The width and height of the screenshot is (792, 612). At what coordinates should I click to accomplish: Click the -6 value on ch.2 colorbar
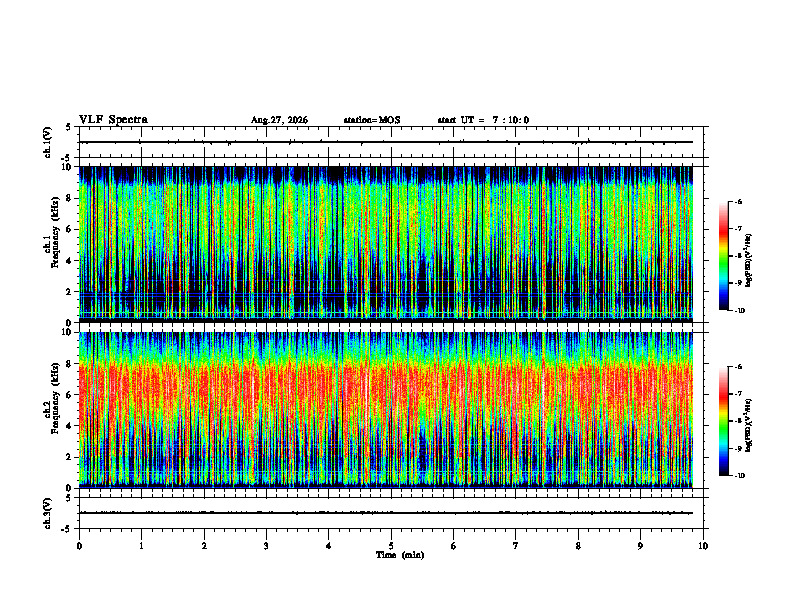pyautogui.click(x=739, y=367)
